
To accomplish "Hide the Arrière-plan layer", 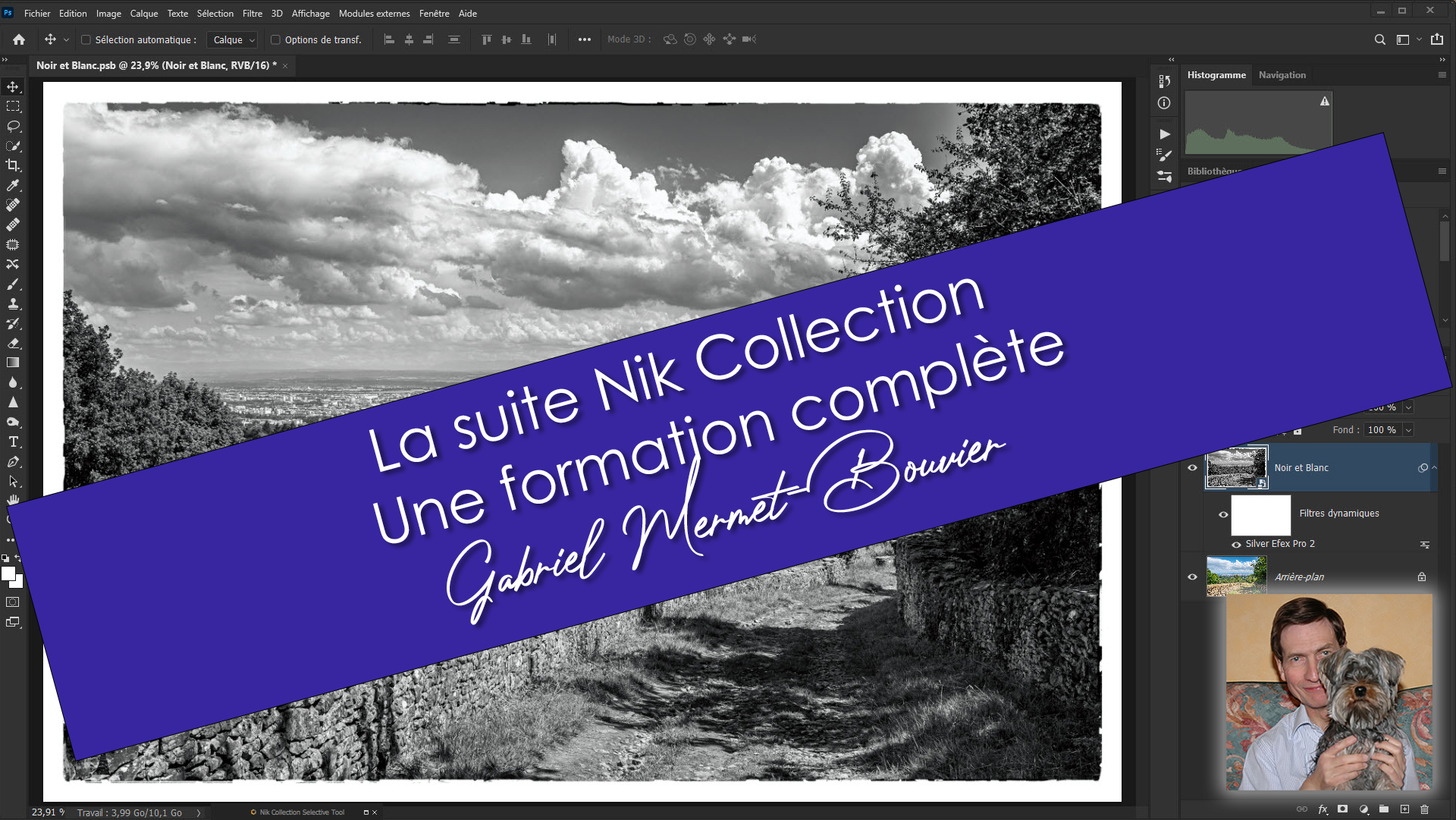I will tap(1192, 577).
